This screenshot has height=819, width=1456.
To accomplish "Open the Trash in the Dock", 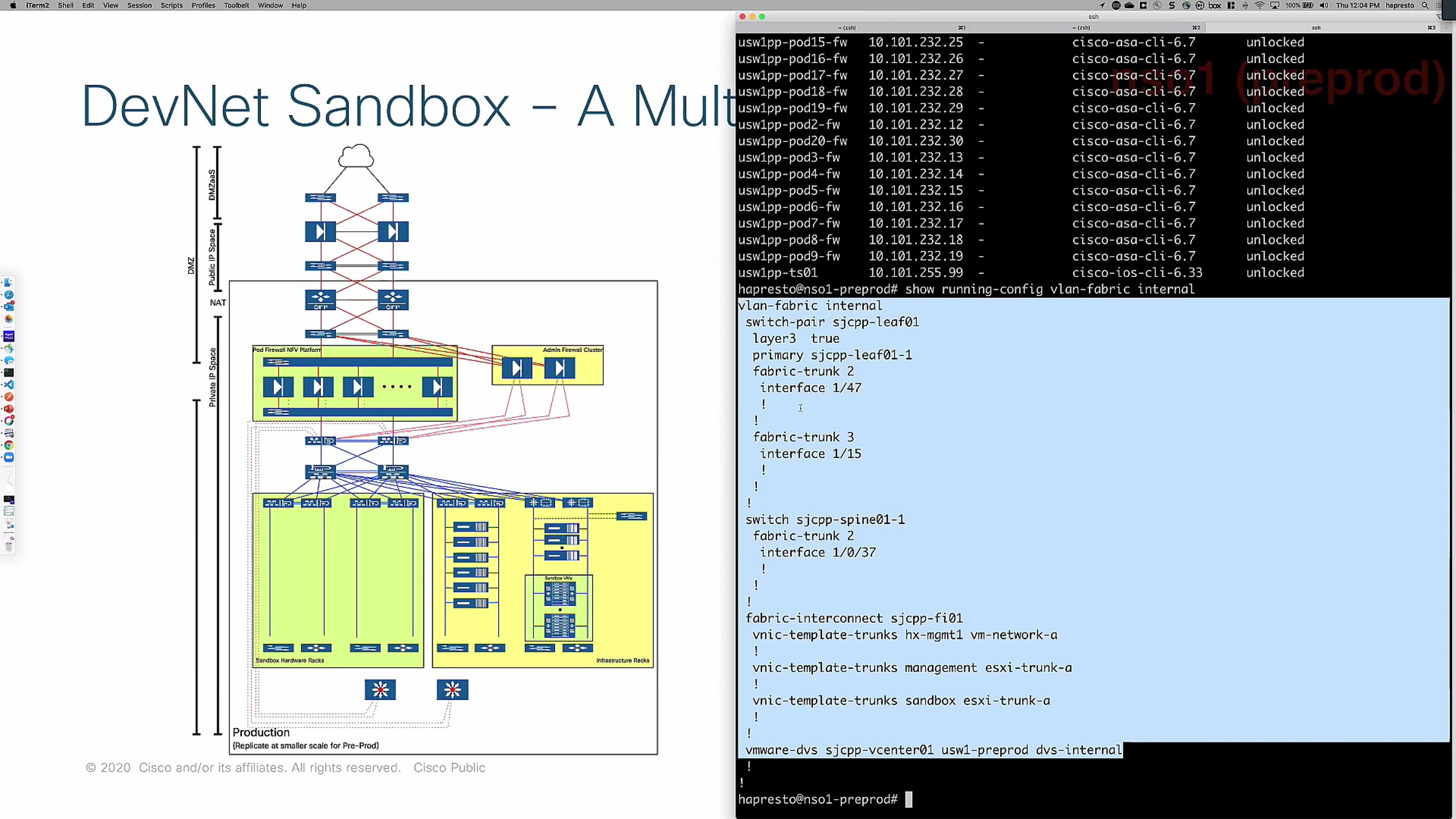I will pos(8,547).
